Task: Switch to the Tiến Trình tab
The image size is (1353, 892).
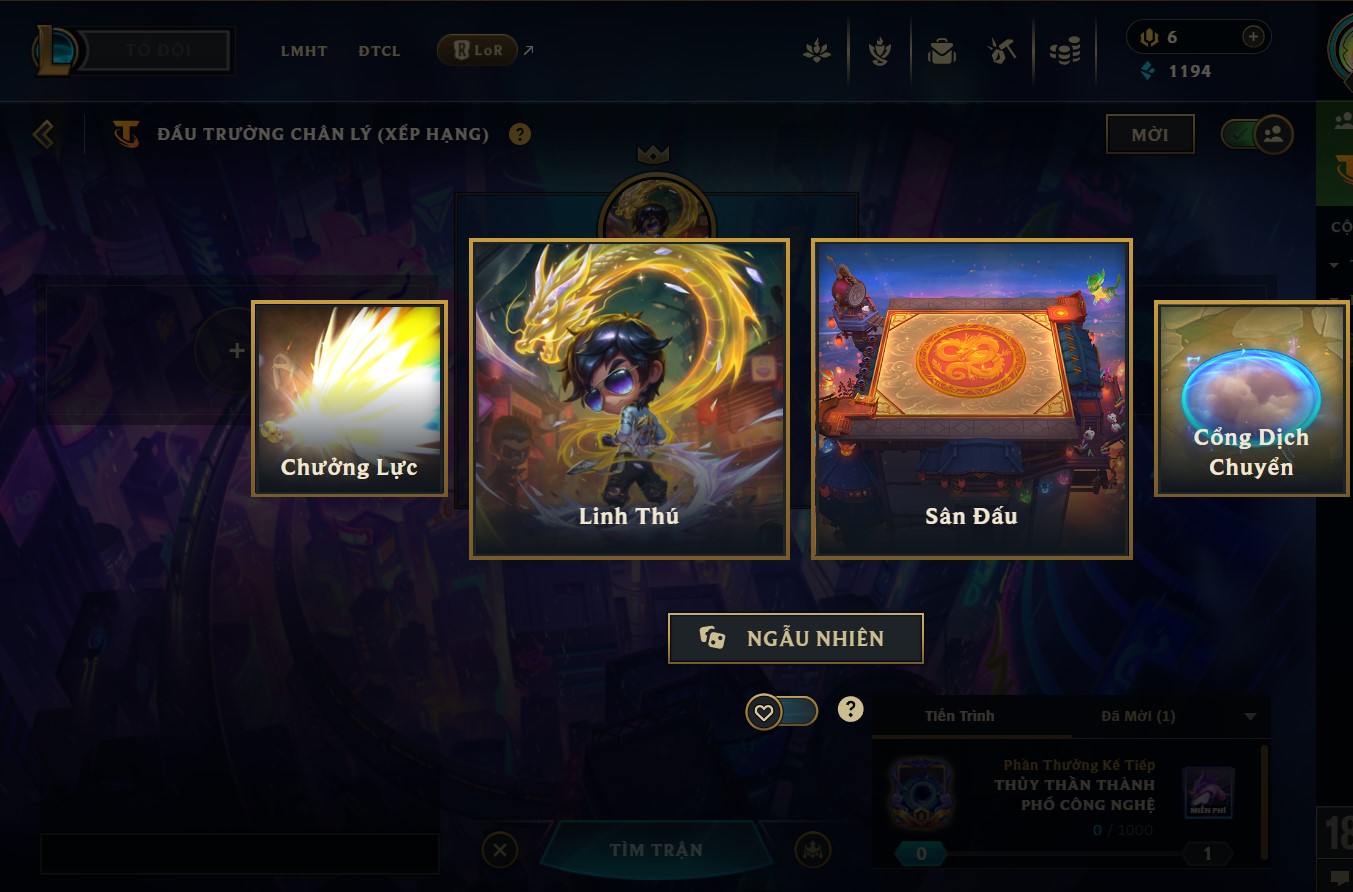Action: coord(960,716)
